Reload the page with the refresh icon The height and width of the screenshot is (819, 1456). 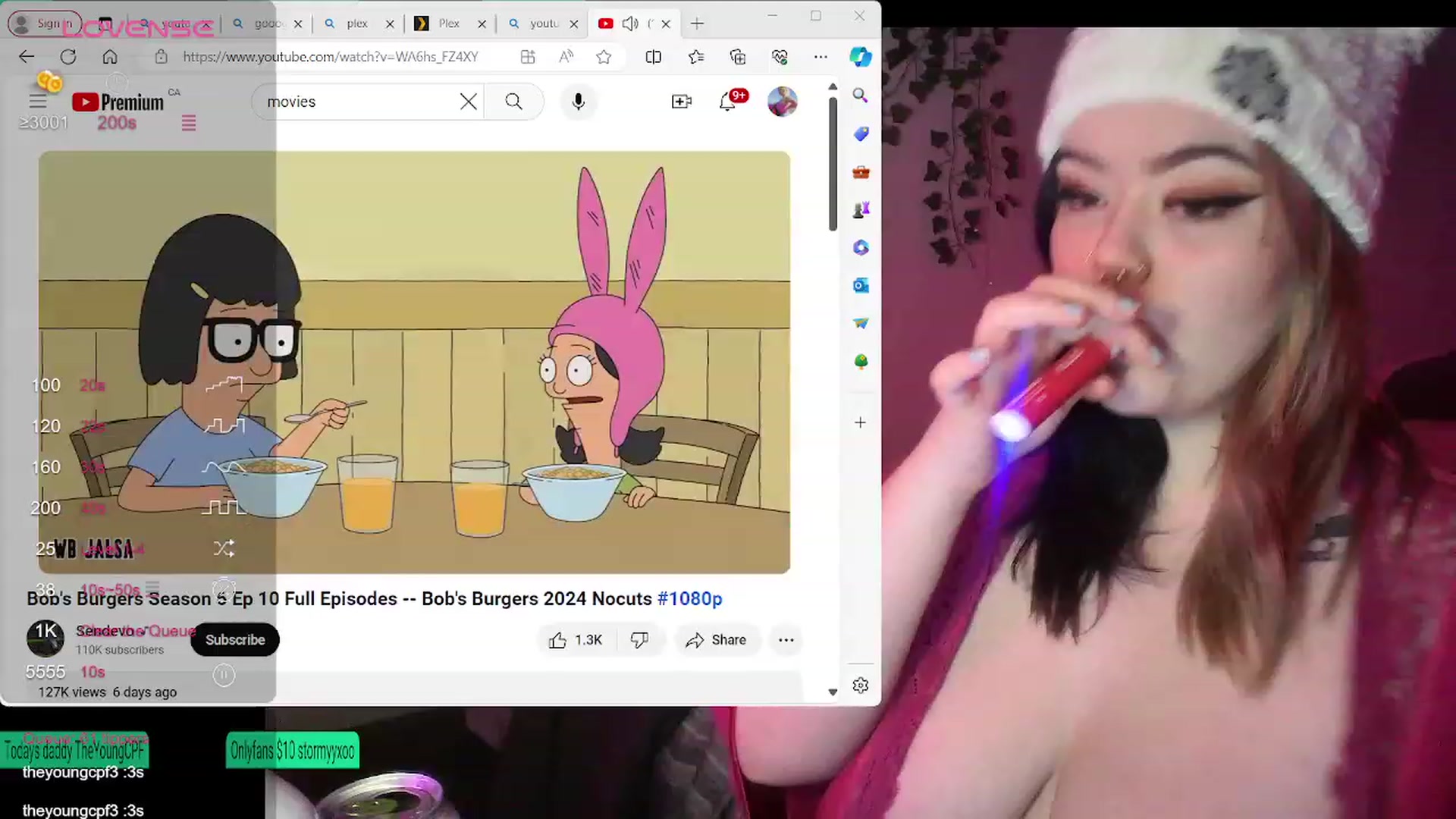point(68,57)
